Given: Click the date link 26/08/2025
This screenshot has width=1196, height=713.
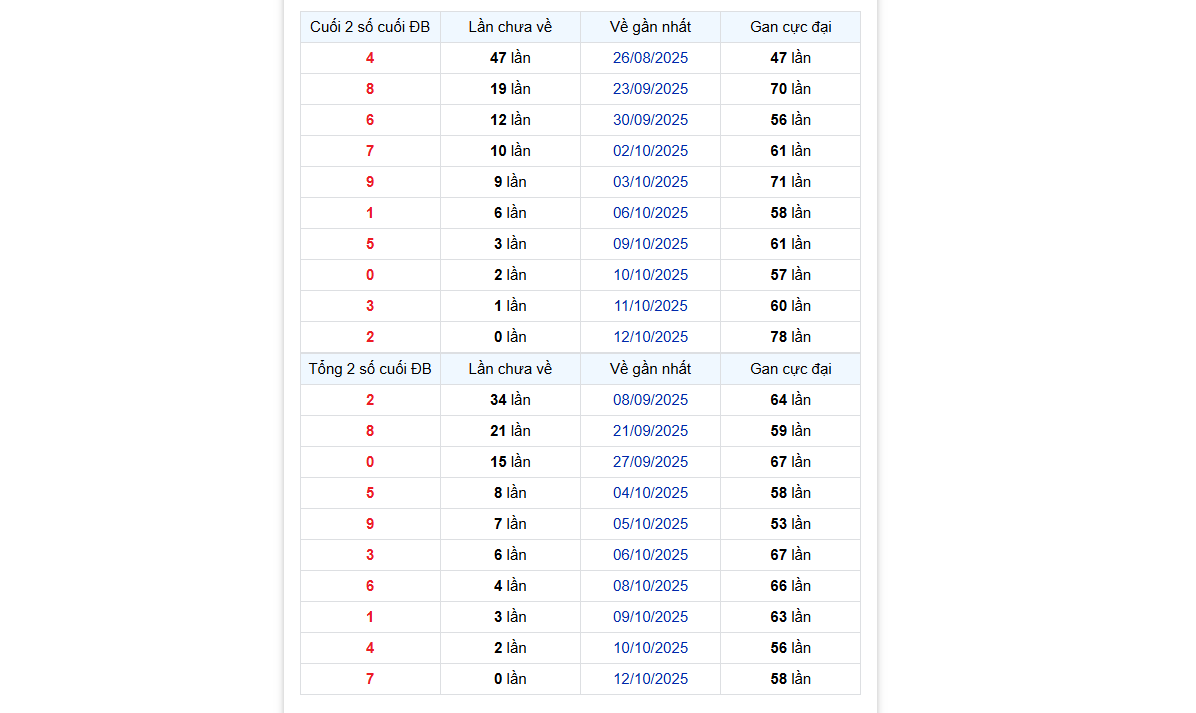Looking at the screenshot, I should click(x=650, y=58).
